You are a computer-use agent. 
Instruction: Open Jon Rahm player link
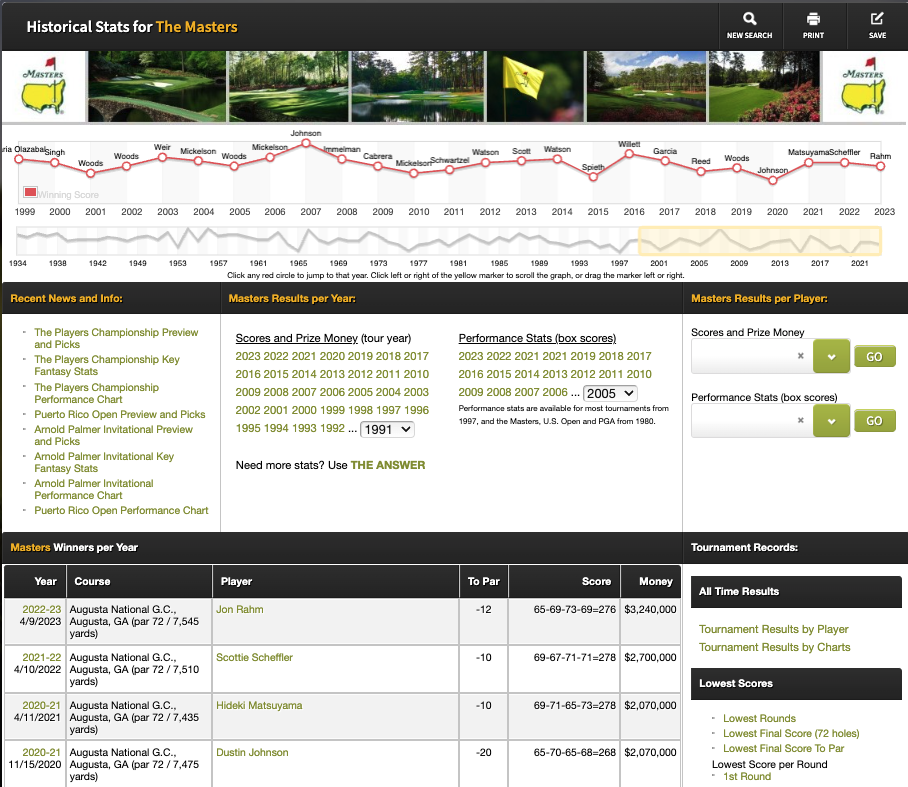pos(240,609)
